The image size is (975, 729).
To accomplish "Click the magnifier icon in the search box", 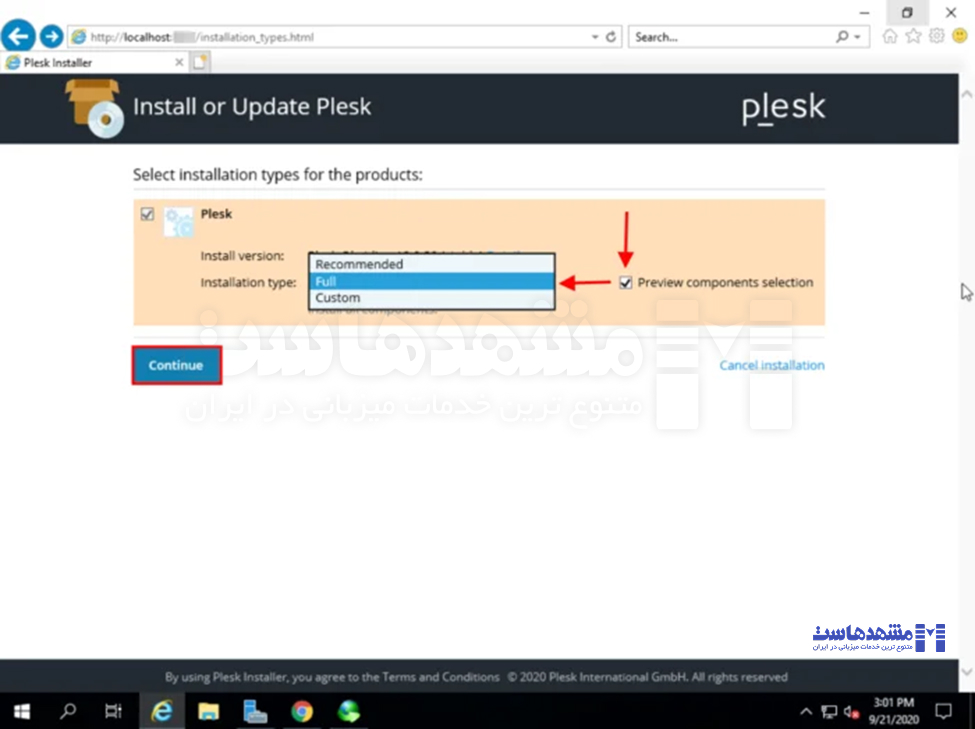I will click(842, 37).
